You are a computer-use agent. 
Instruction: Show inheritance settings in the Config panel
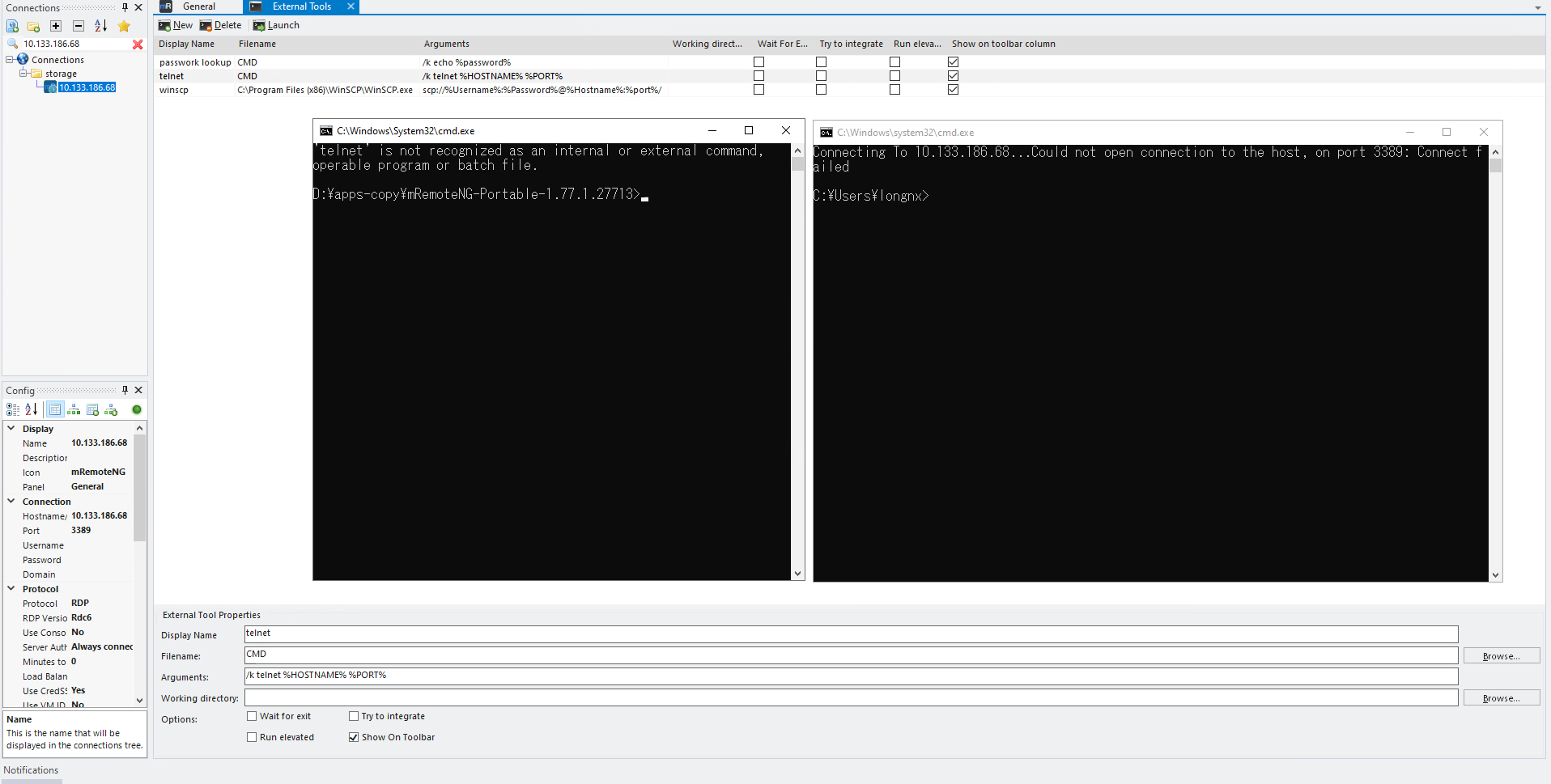pyautogui.click(x=73, y=410)
